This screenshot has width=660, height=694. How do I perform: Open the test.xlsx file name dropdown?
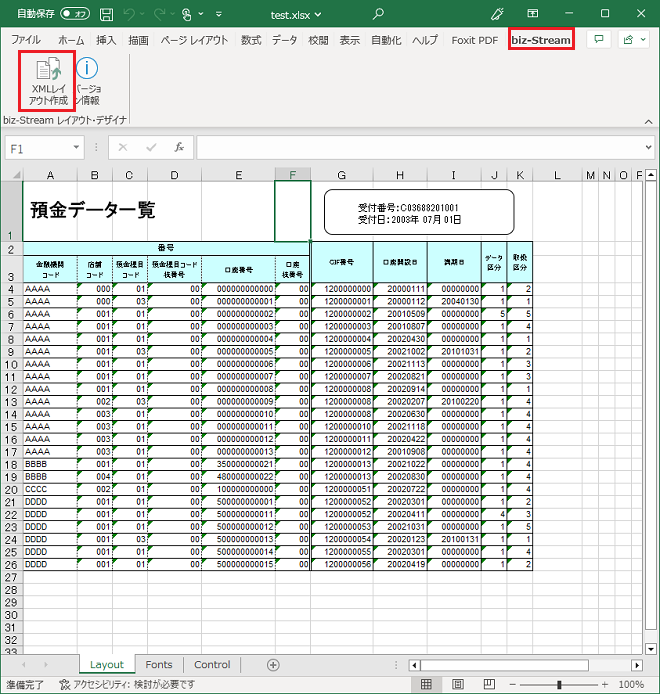coord(318,15)
